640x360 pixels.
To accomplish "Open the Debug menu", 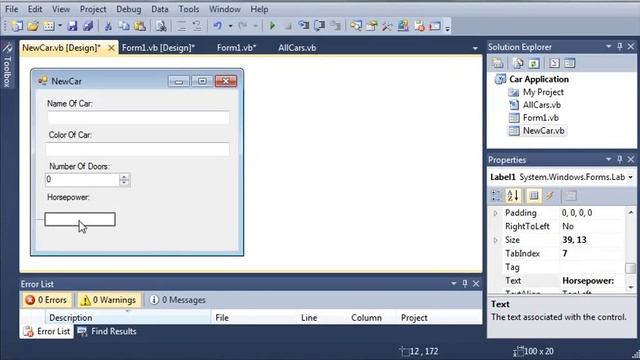I will pyautogui.click(x=129, y=9).
